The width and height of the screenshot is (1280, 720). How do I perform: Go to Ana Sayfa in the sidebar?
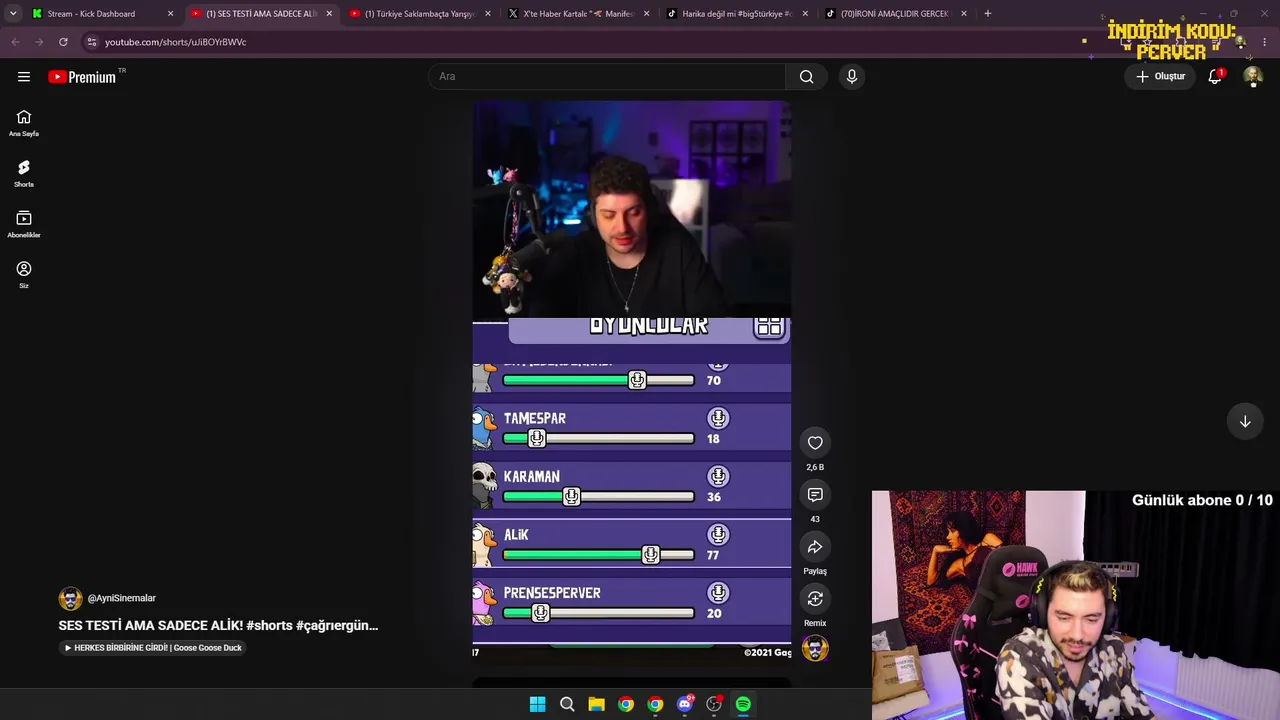click(24, 123)
